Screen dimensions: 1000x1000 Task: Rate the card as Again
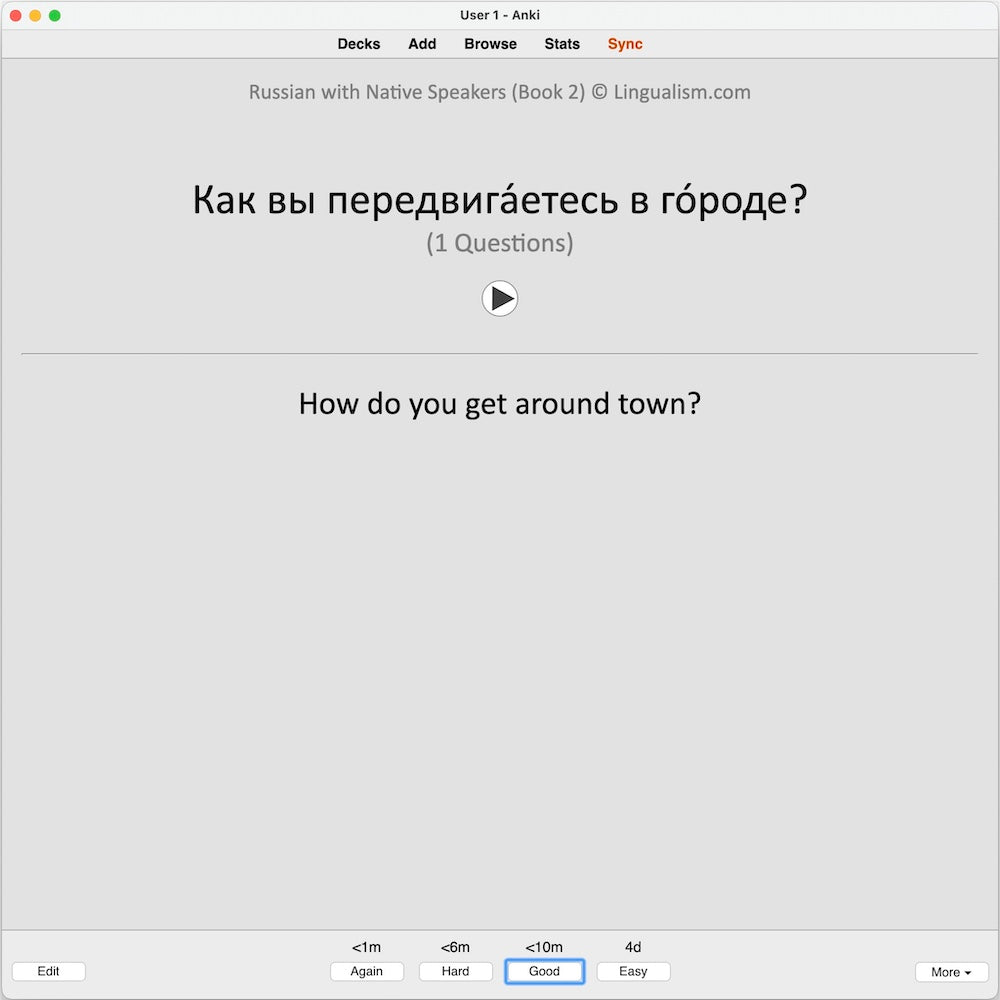[366, 971]
